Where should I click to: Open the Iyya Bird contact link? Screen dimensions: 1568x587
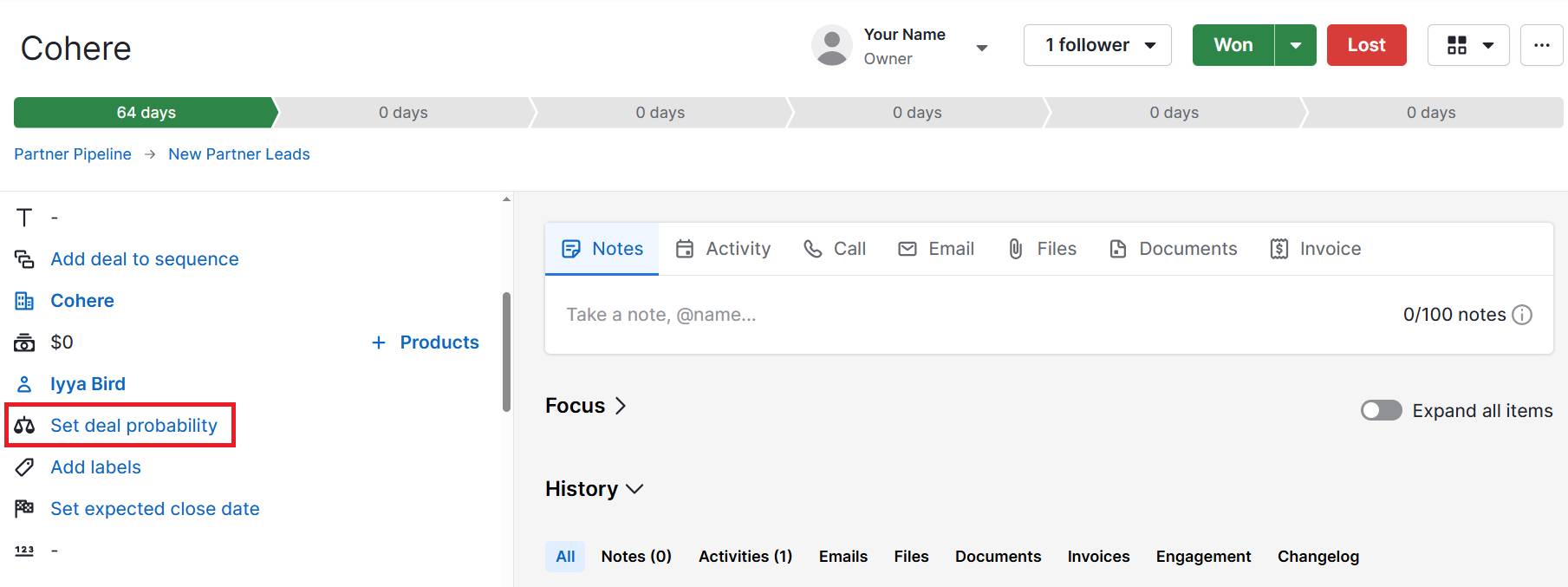tap(88, 384)
